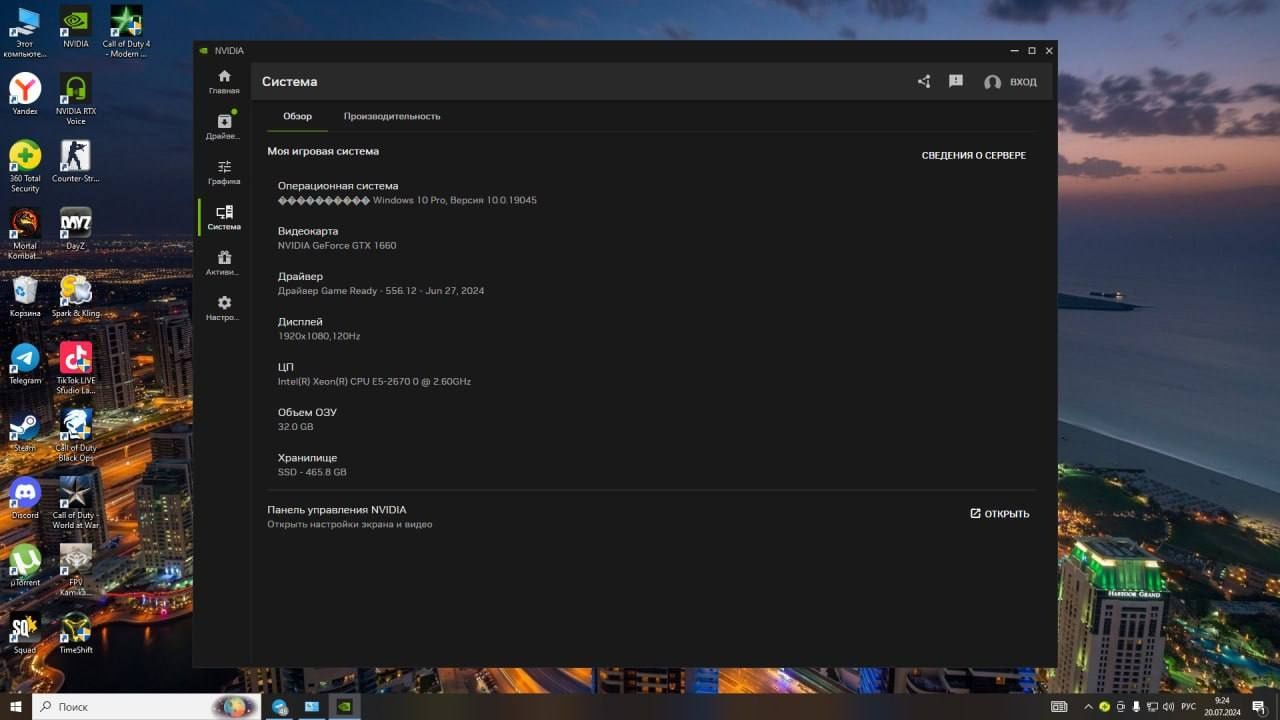Click ОТКРЫТЬ for NVIDIA control panel

[x=1000, y=514]
